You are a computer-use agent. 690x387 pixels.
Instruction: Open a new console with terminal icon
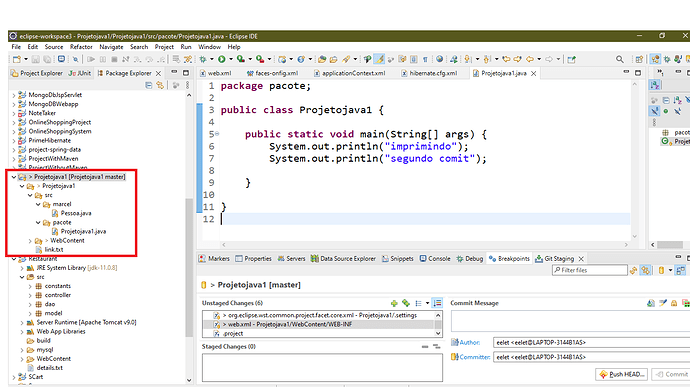61,59
